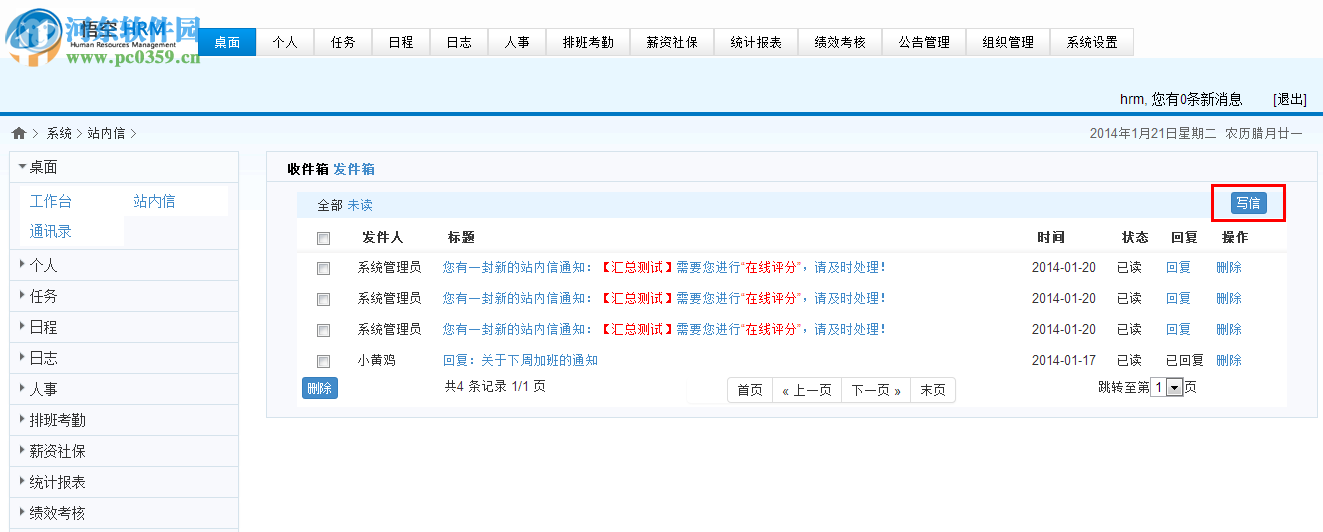Image resolution: width=1323 pixels, height=532 pixels.
Task: Go to 末页 last page button
Action: point(933,390)
